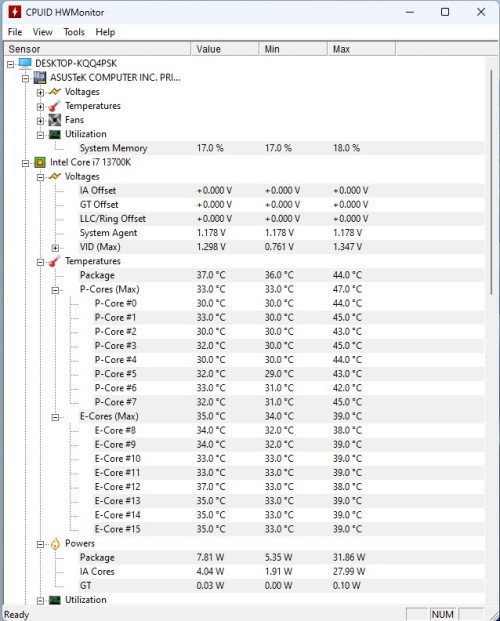500x621 pixels.
Task: Click the Intel Core i7 CPU icon
Action: click(x=40, y=162)
